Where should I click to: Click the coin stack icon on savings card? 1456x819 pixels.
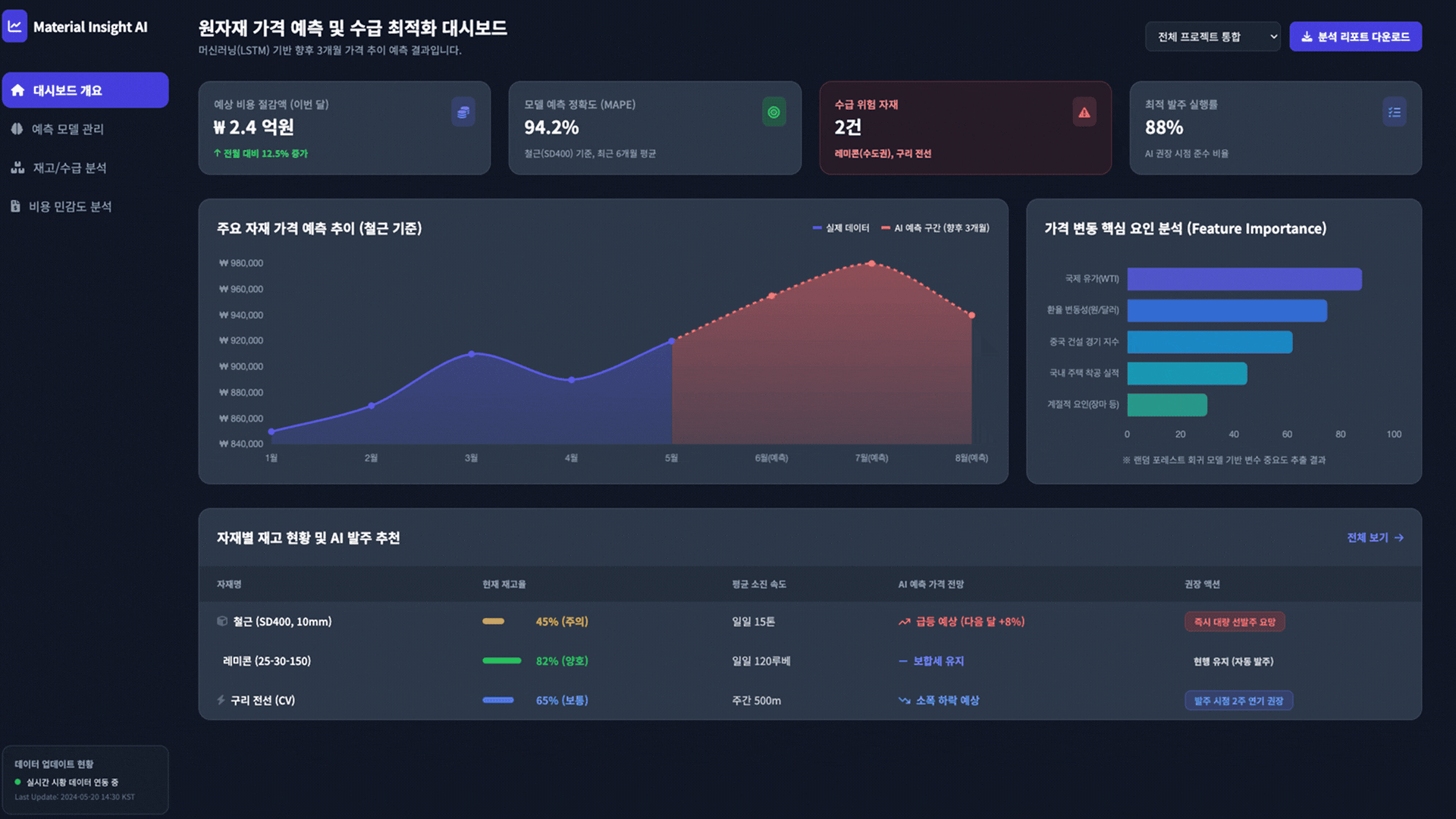point(463,112)
